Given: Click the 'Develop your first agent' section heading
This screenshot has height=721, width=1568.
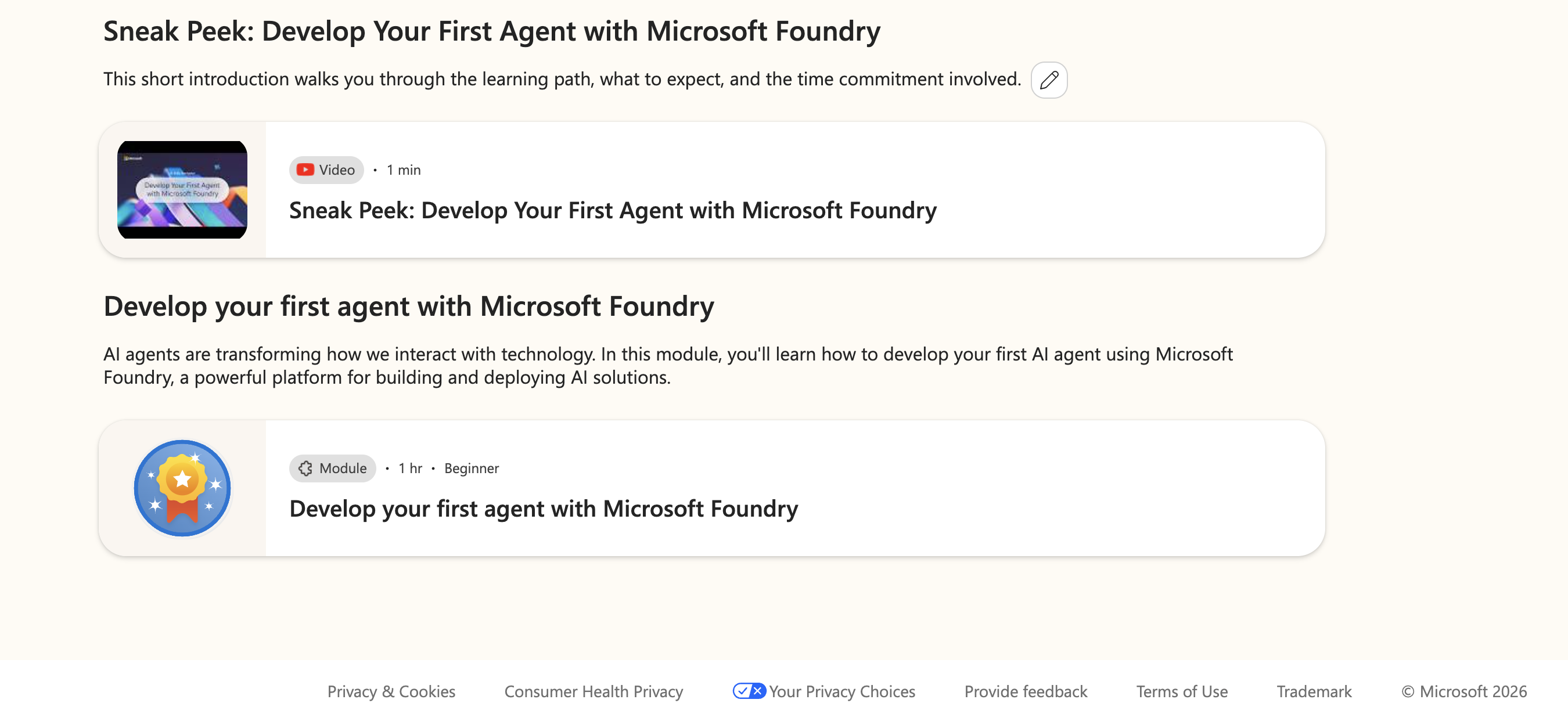Looking at the screenshot, I should click(x=408, y=306).
